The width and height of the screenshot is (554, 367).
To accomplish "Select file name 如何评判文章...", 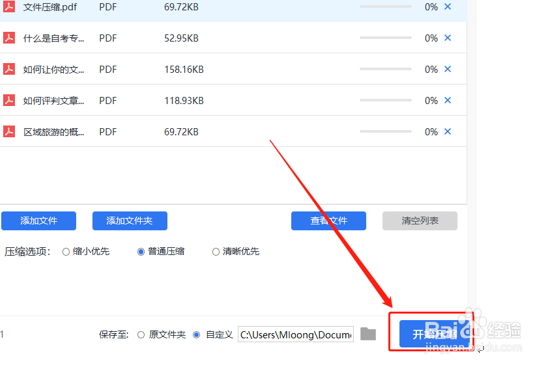I will coord(54,101).
